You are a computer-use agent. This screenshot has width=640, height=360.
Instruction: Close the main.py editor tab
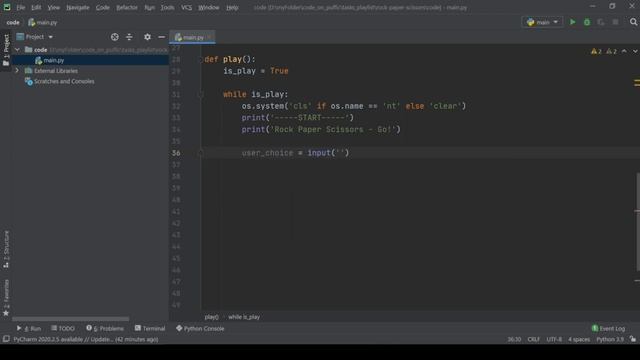pos(209,37)
